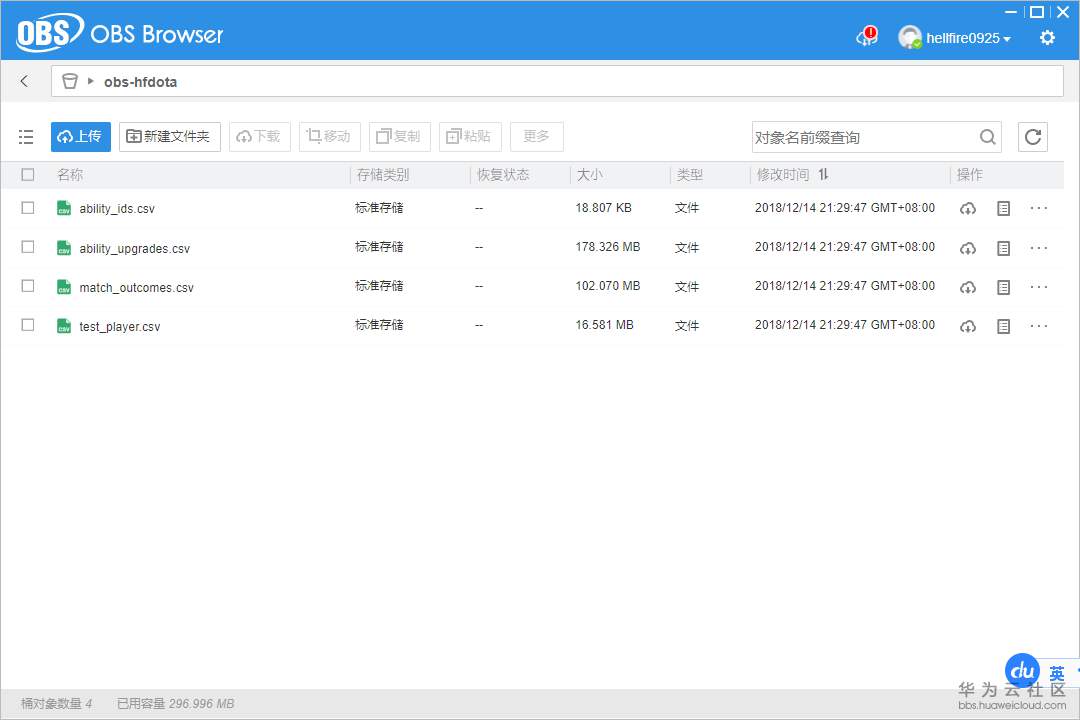This screenshot has height=720, width=1080.
Task: Refresh the object list
Action: (1032, 137)
